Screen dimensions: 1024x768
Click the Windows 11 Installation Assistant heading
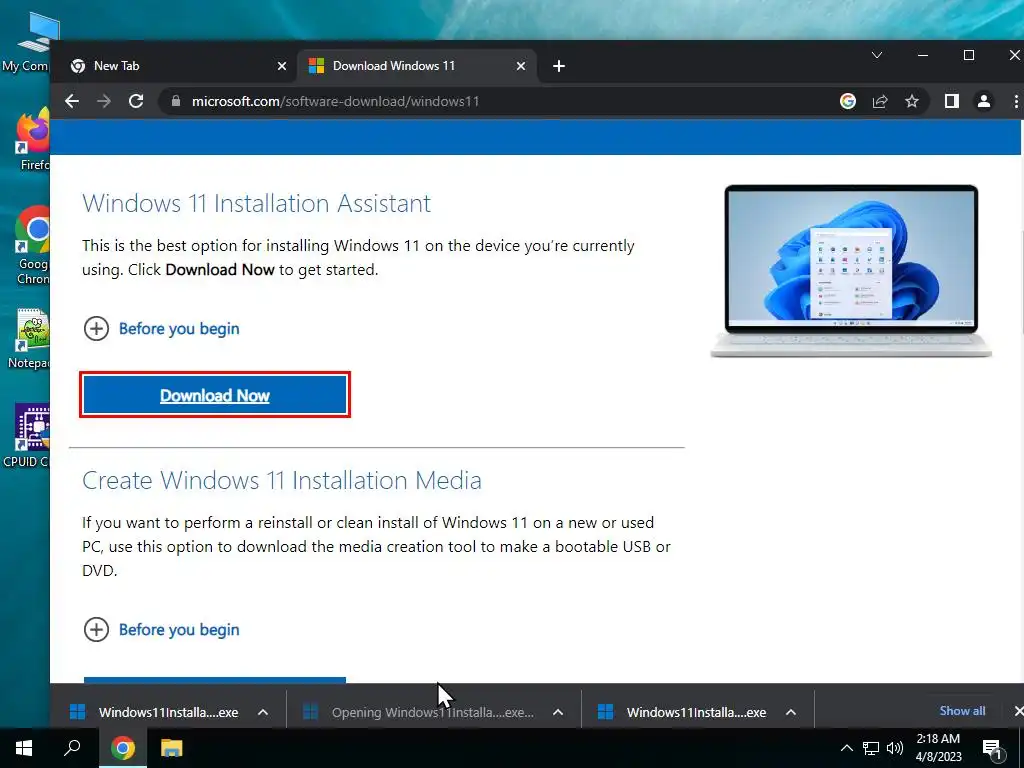tap(257, 203)
